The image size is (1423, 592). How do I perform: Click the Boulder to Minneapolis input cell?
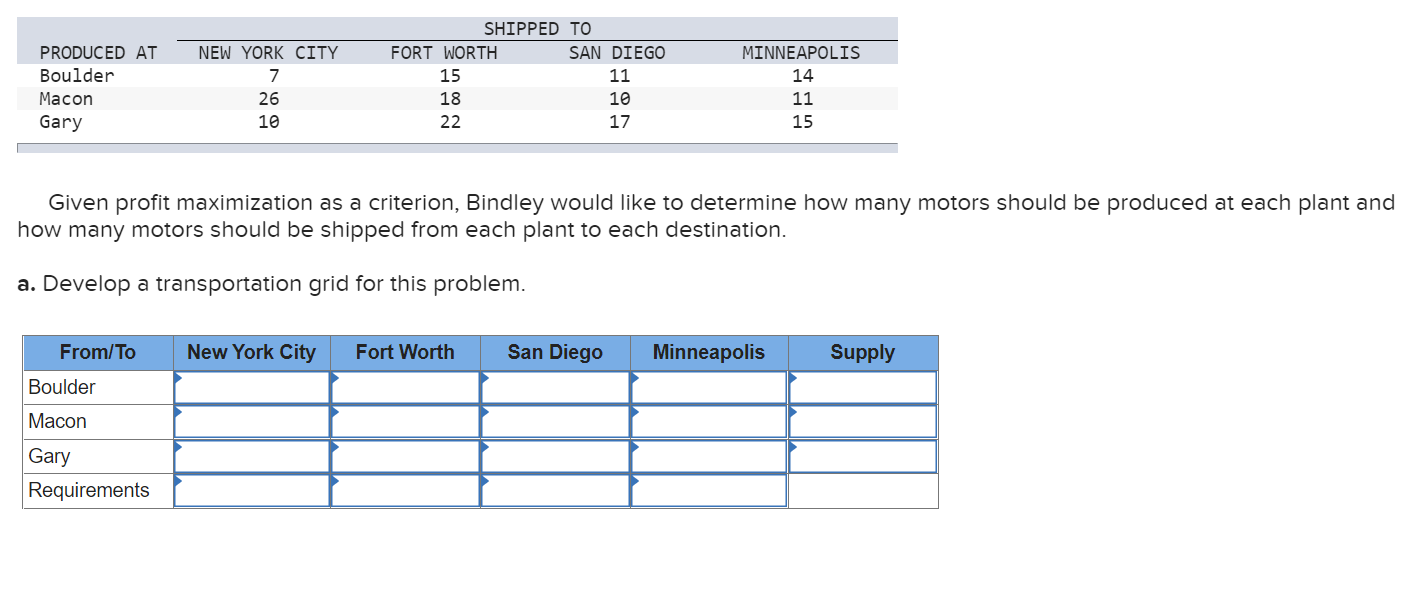point(708,386)
